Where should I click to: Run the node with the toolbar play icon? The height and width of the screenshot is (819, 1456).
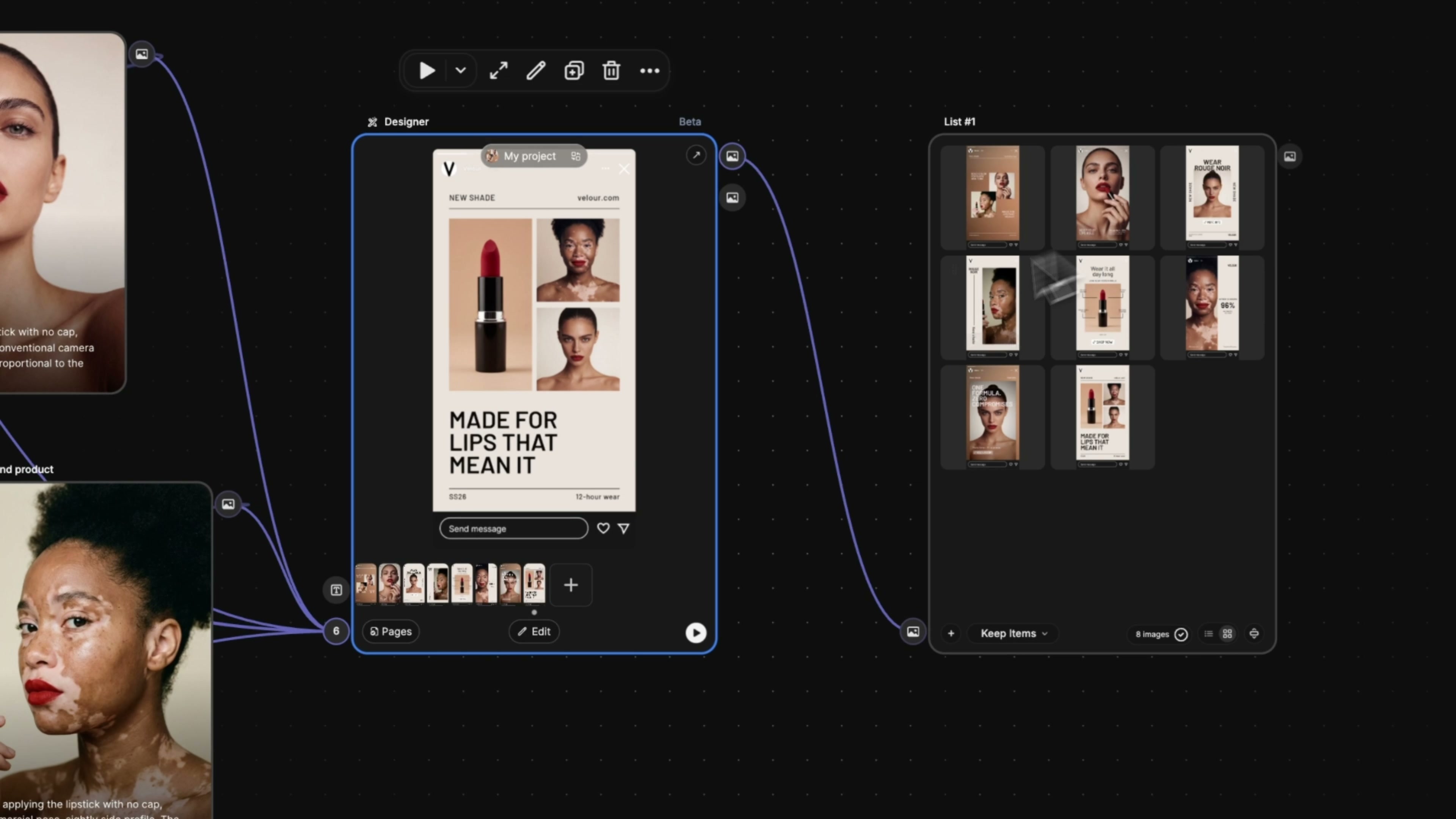coord(427,71)
